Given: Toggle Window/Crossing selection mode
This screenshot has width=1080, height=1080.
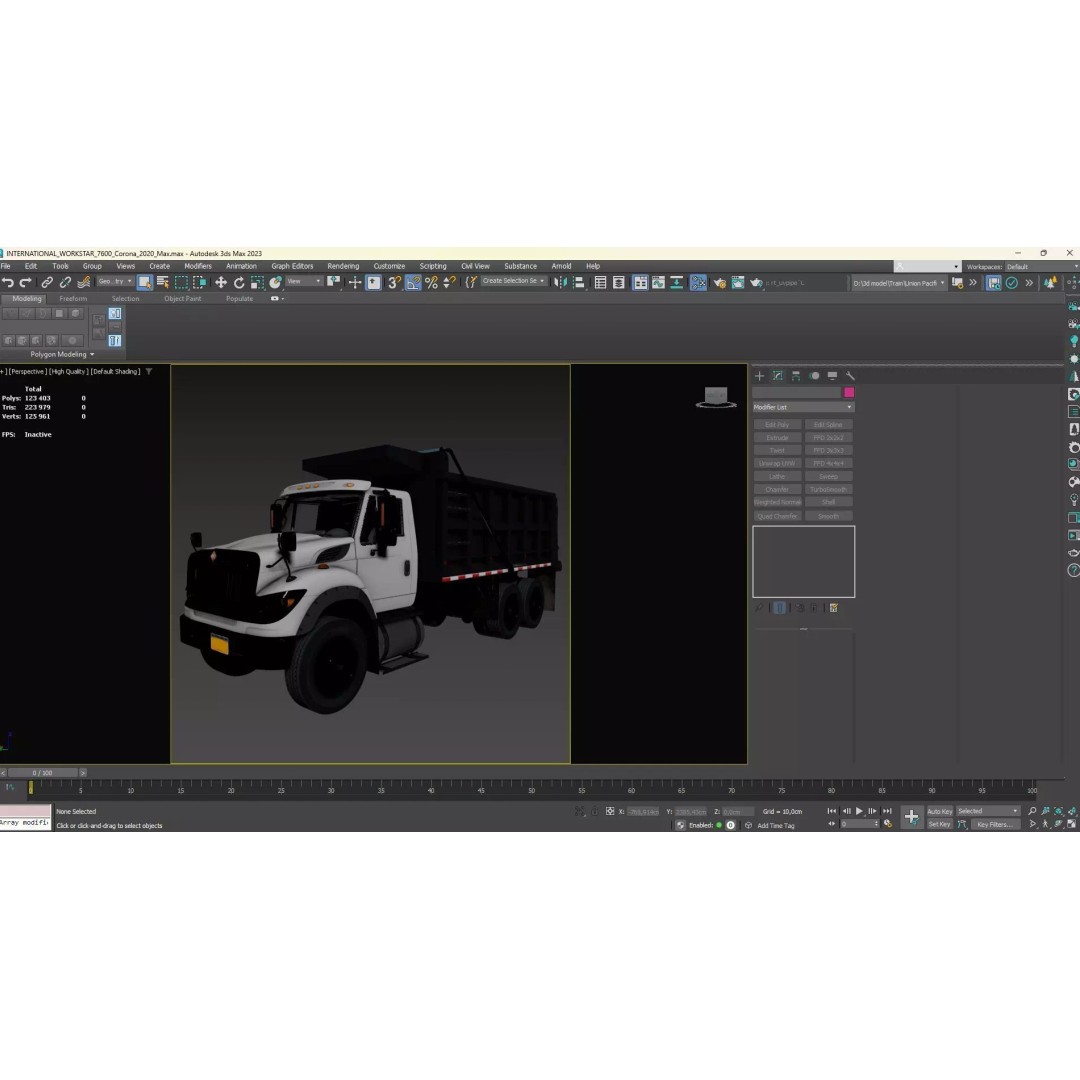Looking at the screenshot, I should 200,282.
